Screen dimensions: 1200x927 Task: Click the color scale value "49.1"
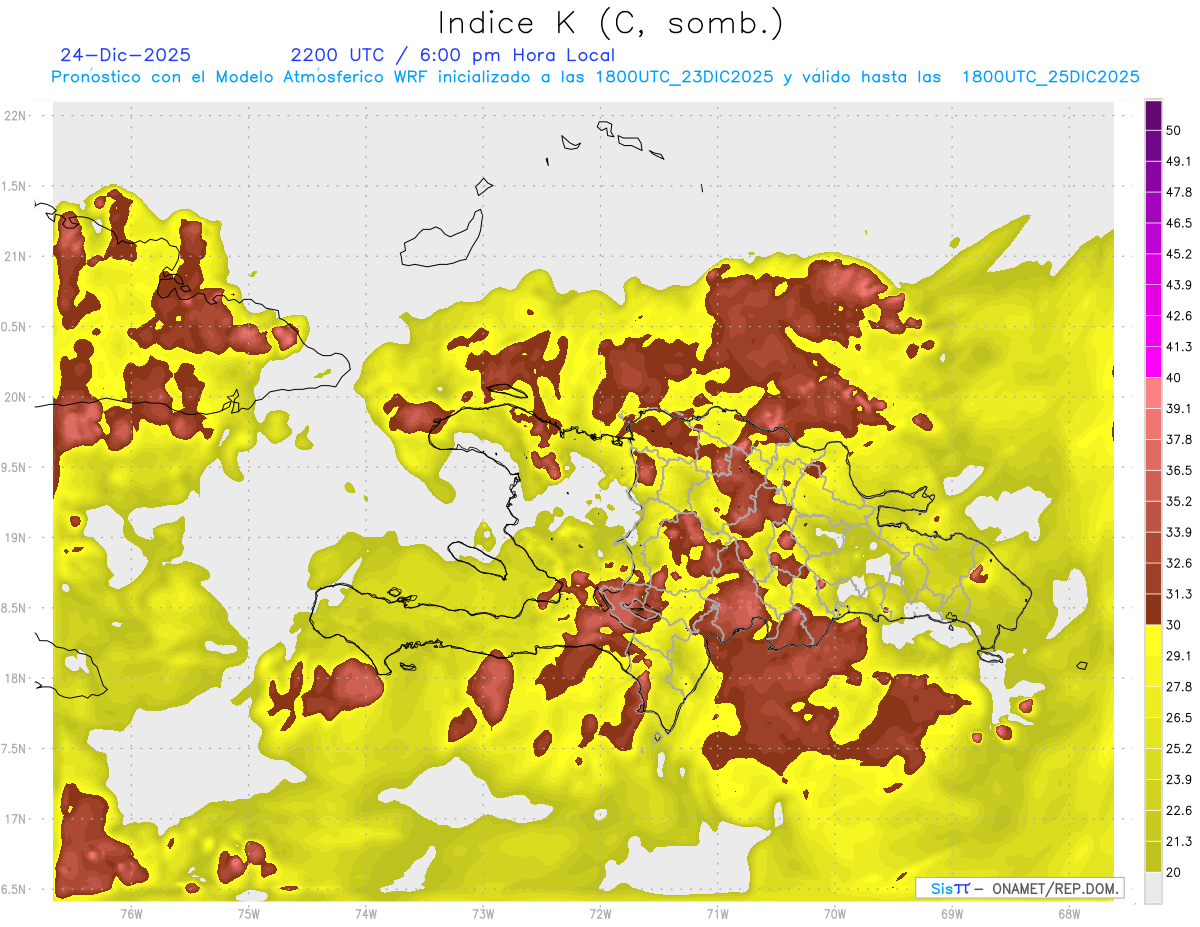[x=1178, y=161]
